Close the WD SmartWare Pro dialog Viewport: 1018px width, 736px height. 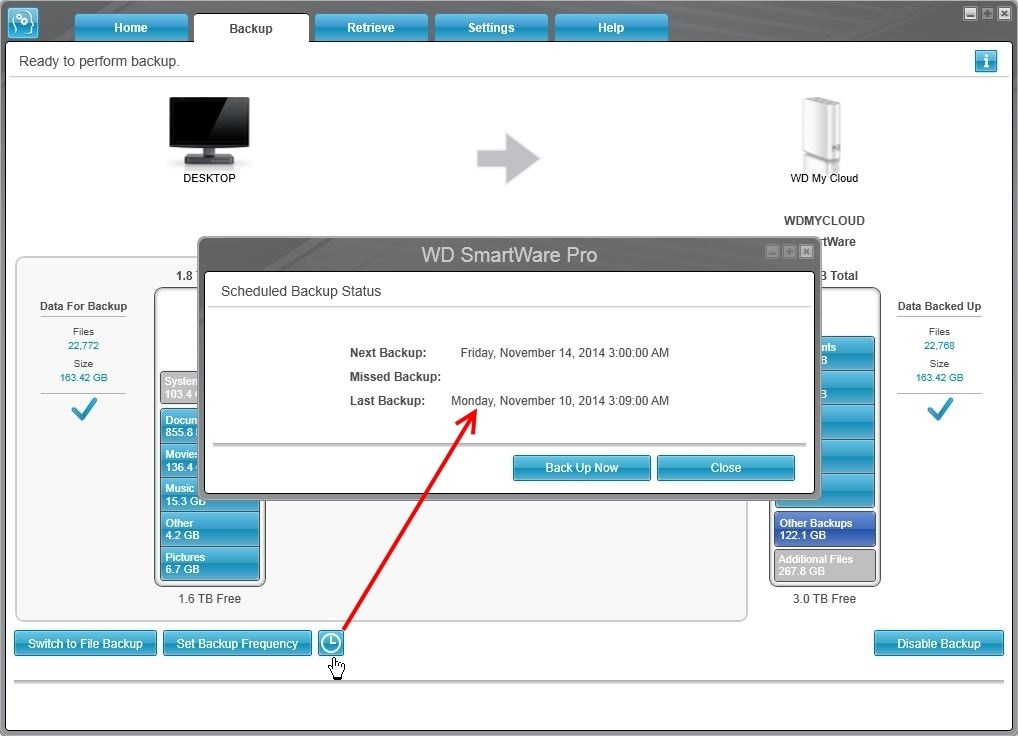tap(806, 251)
